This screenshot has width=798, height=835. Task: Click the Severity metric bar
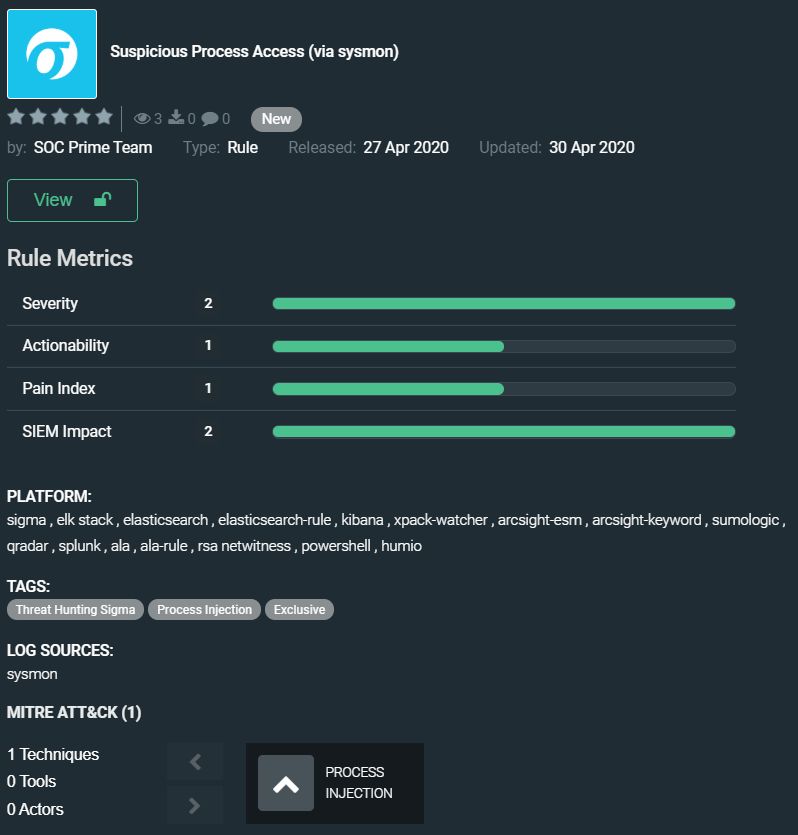[504, 304]
